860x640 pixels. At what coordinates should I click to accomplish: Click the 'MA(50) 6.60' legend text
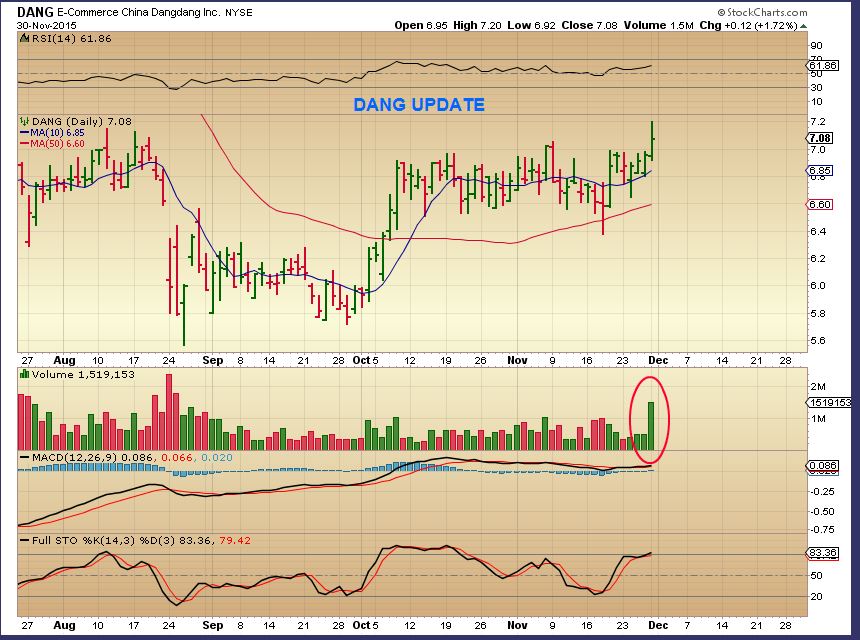tap(58, 144)
